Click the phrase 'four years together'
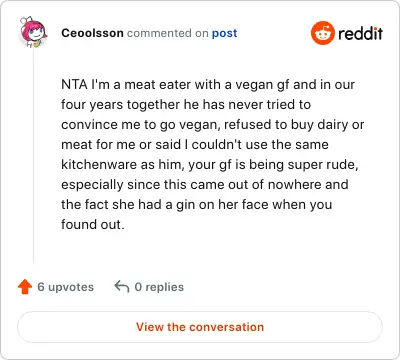400x360 pixels. (x=121, y=105)
